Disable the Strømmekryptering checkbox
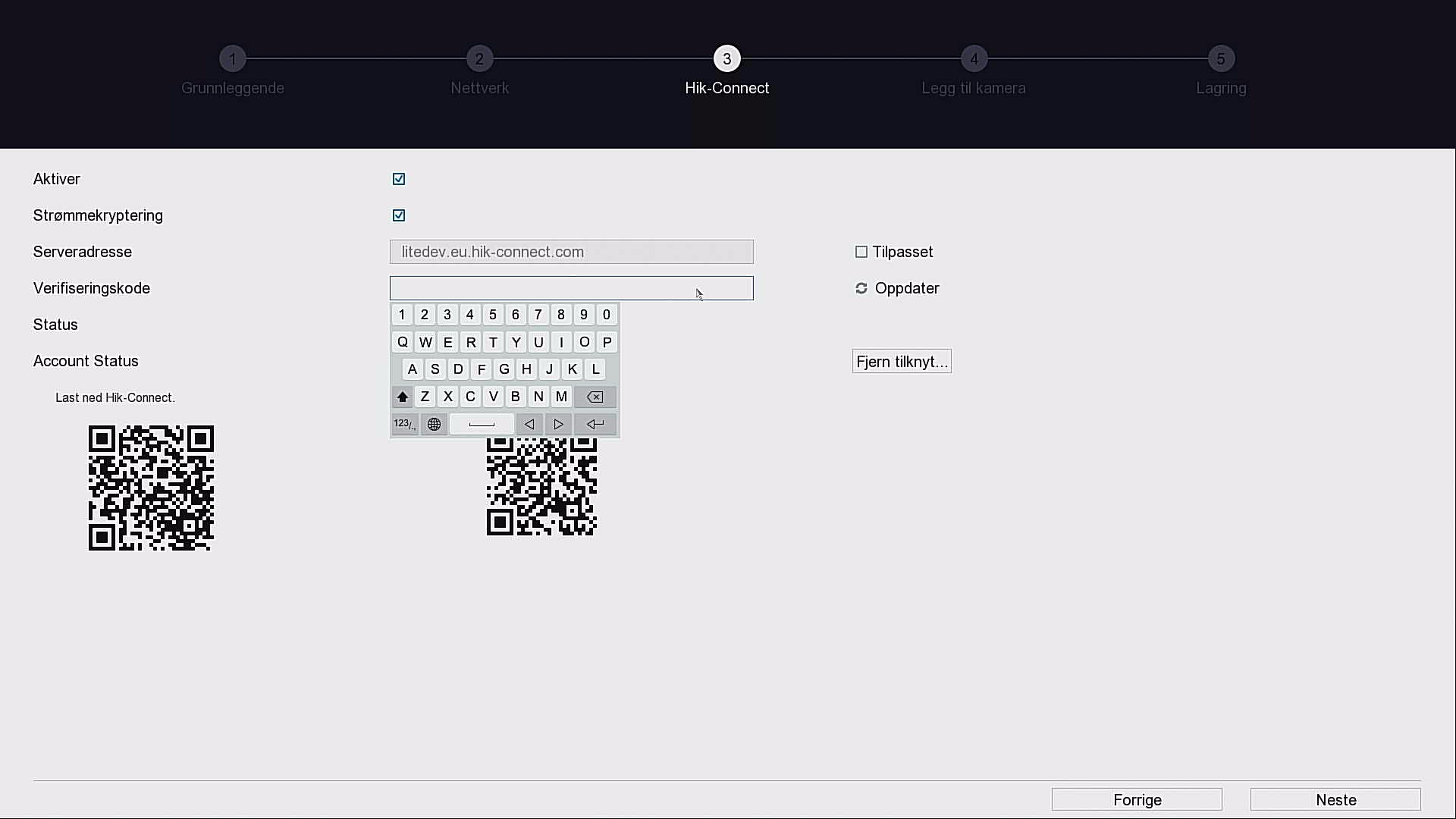Screen dimensions: 1456x819 click(399, 215)
